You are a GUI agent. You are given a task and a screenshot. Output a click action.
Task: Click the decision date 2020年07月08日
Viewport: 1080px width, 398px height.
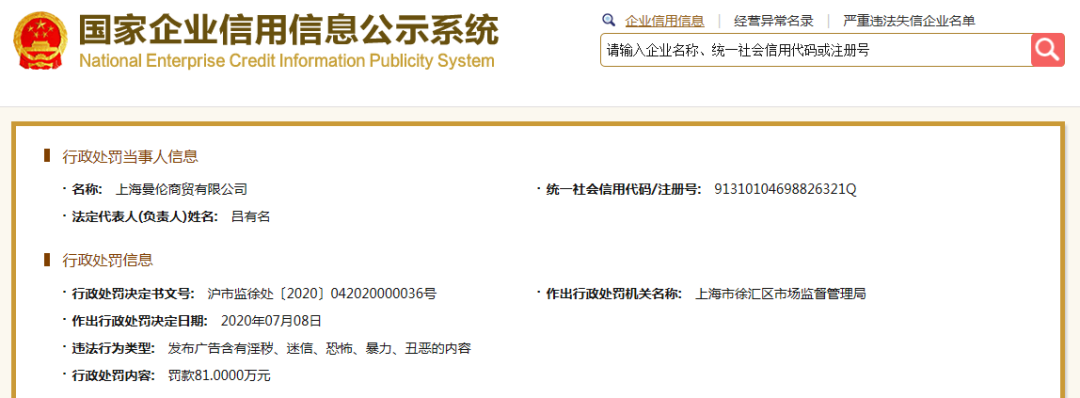coord(271,320)
